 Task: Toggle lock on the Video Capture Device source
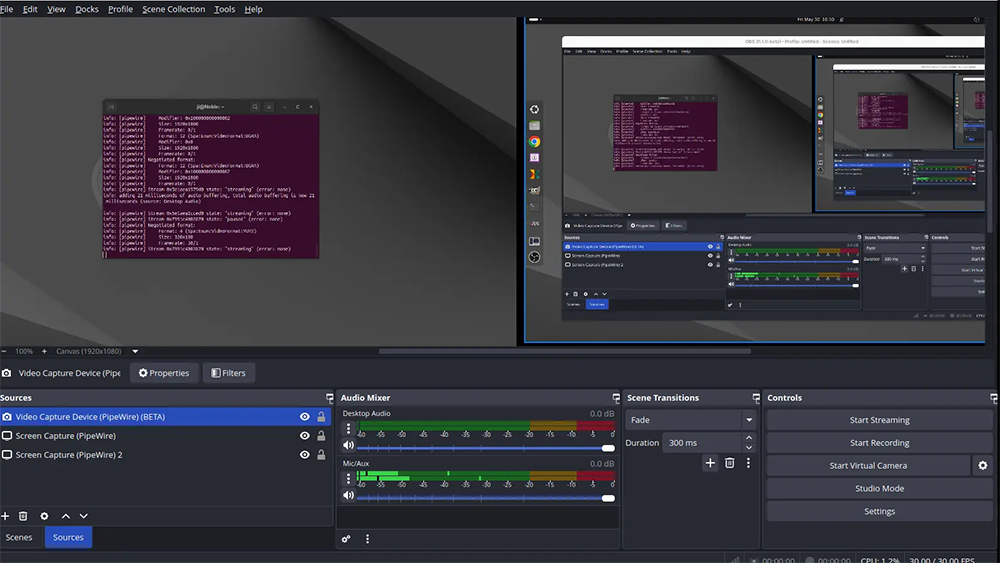click(x=321, y=417)
